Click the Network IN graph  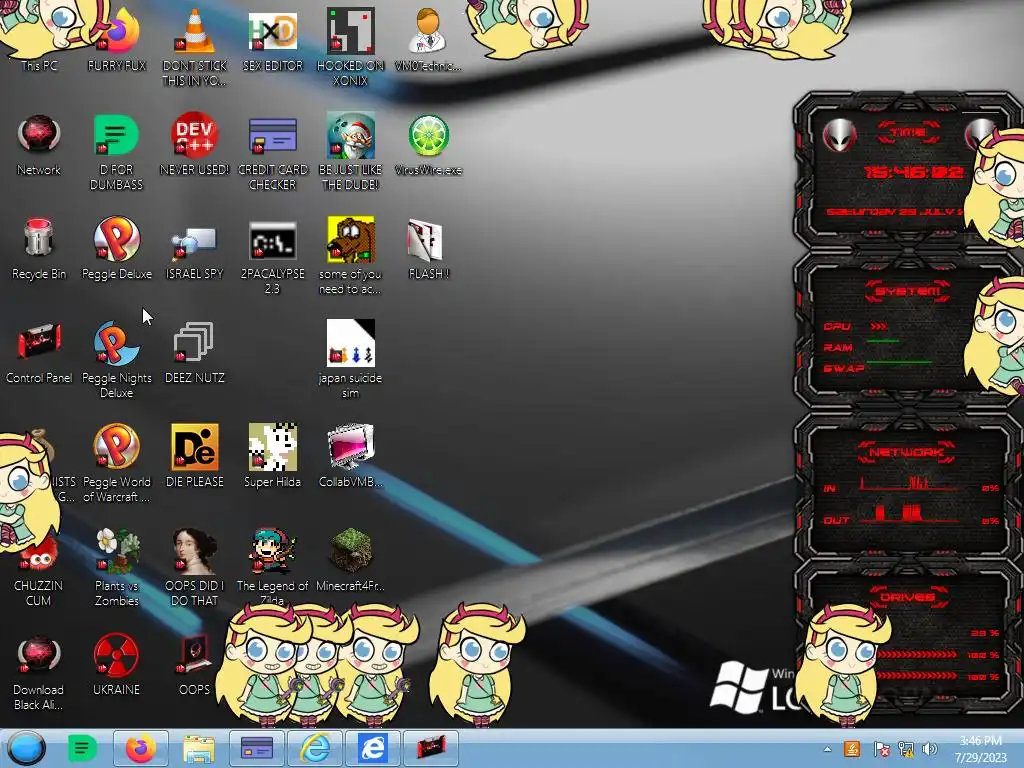pos(910,484)
